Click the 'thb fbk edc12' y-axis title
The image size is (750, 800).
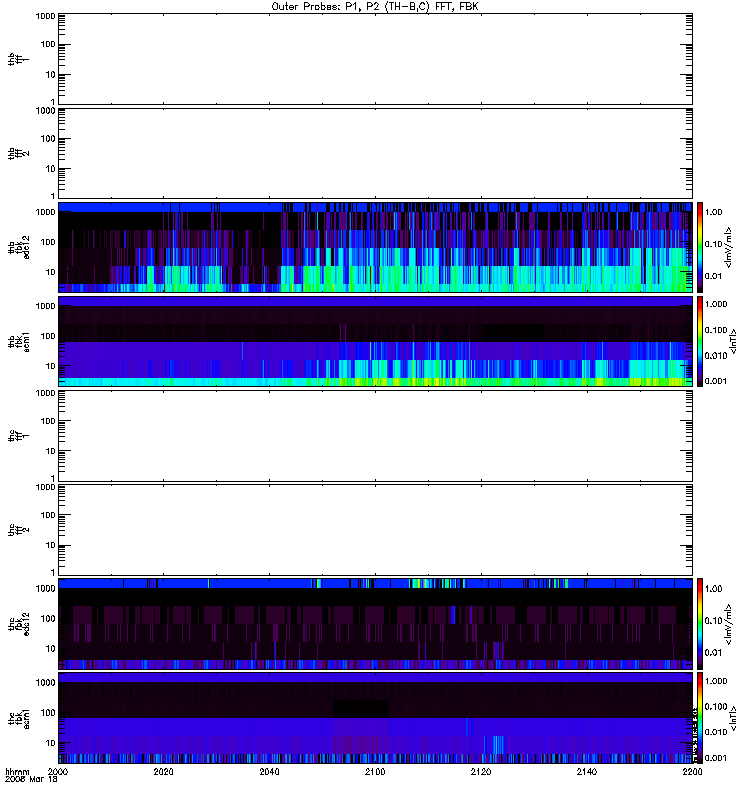(x=19, y=247)
